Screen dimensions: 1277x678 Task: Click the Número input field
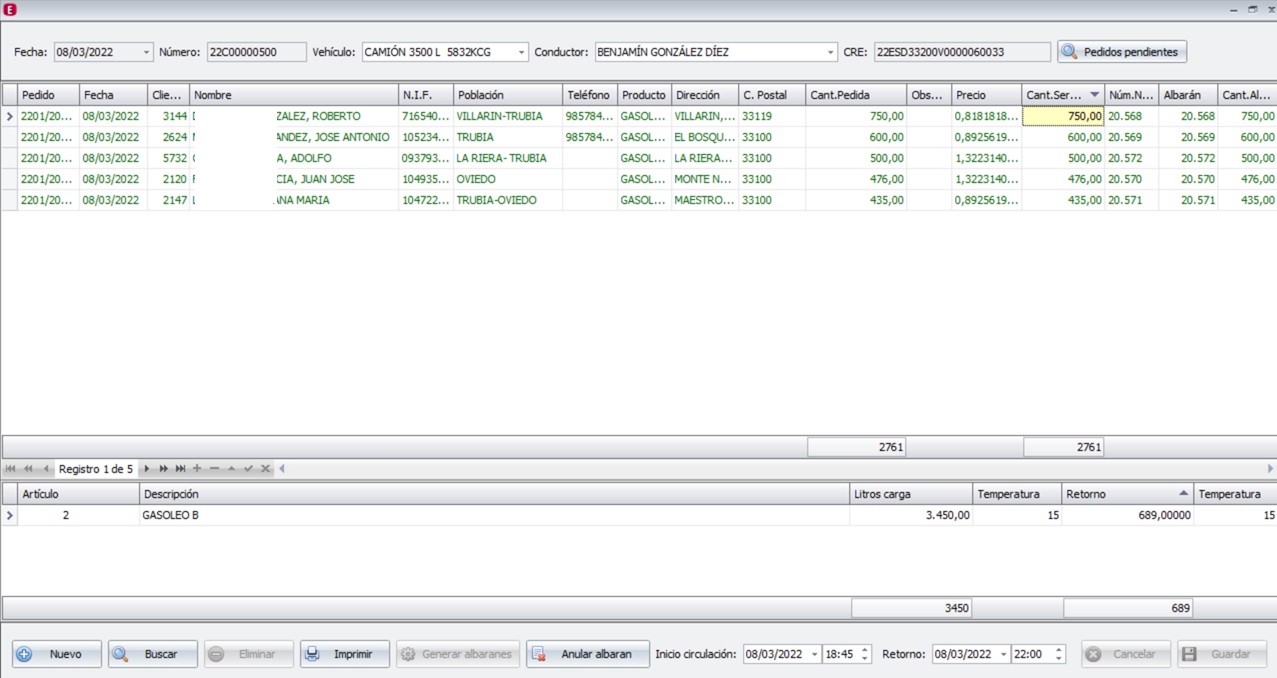(x=255, y=52)
